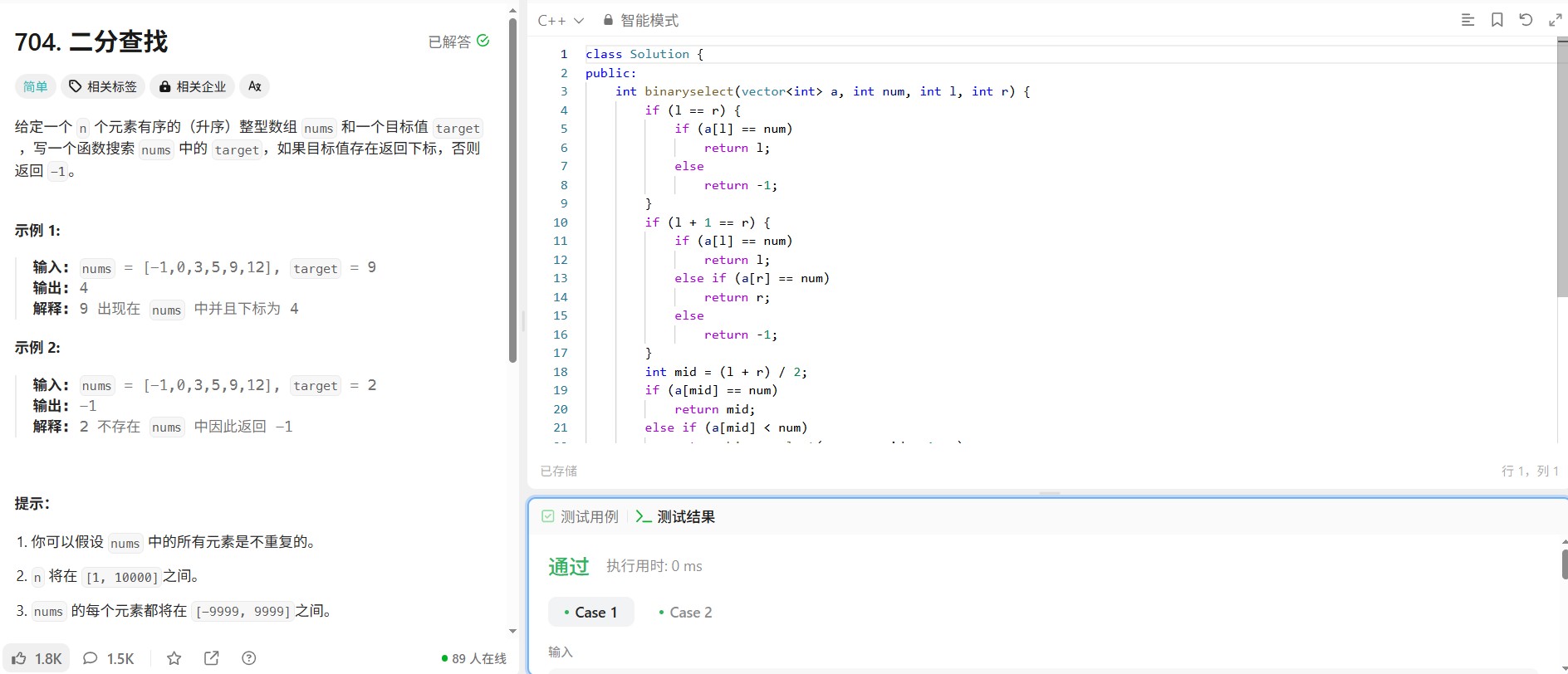Open comments via the 1.5K bubble icon
Viewport: 1568px width, 674px height.
[109, 658]
